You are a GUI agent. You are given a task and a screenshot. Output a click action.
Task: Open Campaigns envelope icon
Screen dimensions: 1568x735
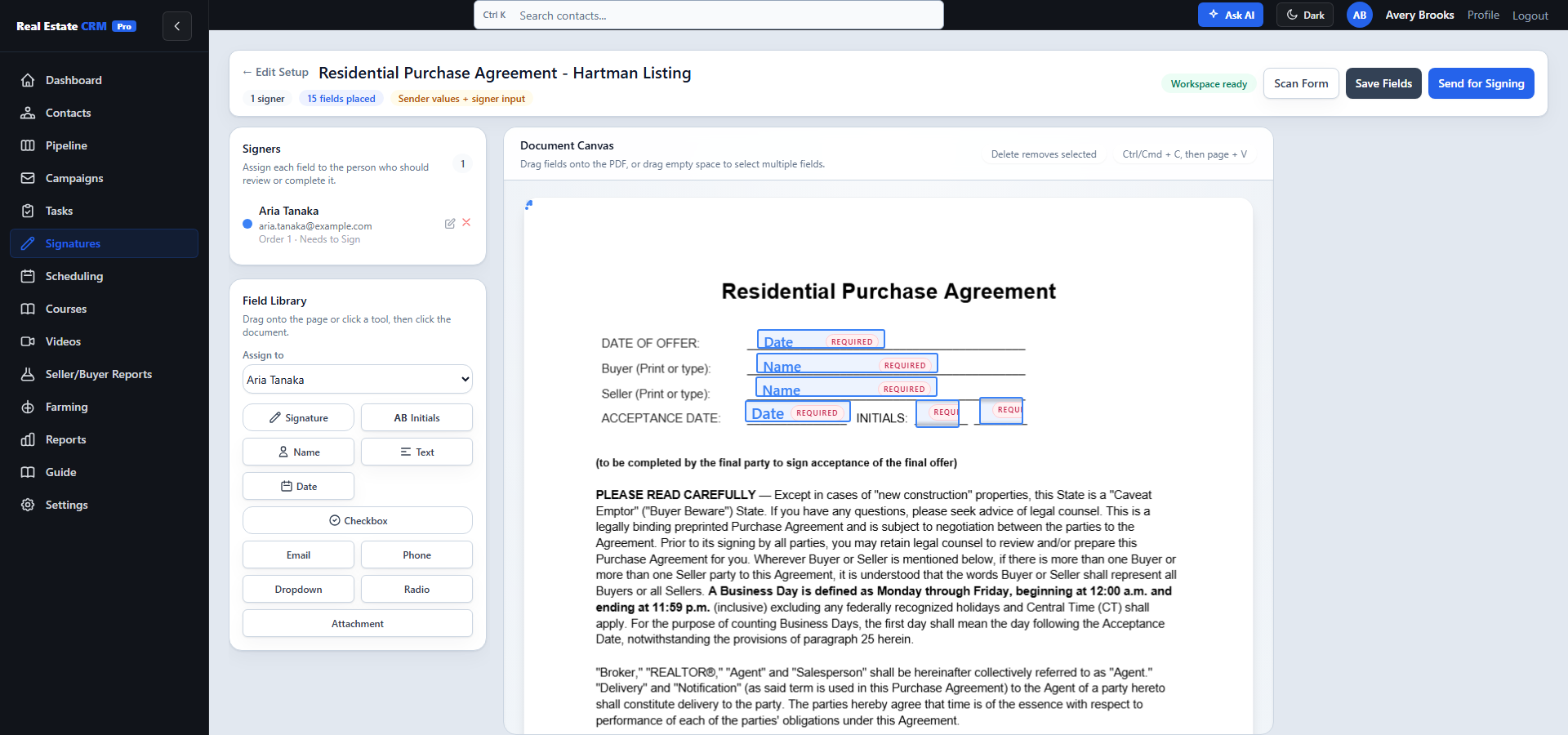(x=28, y=178)
